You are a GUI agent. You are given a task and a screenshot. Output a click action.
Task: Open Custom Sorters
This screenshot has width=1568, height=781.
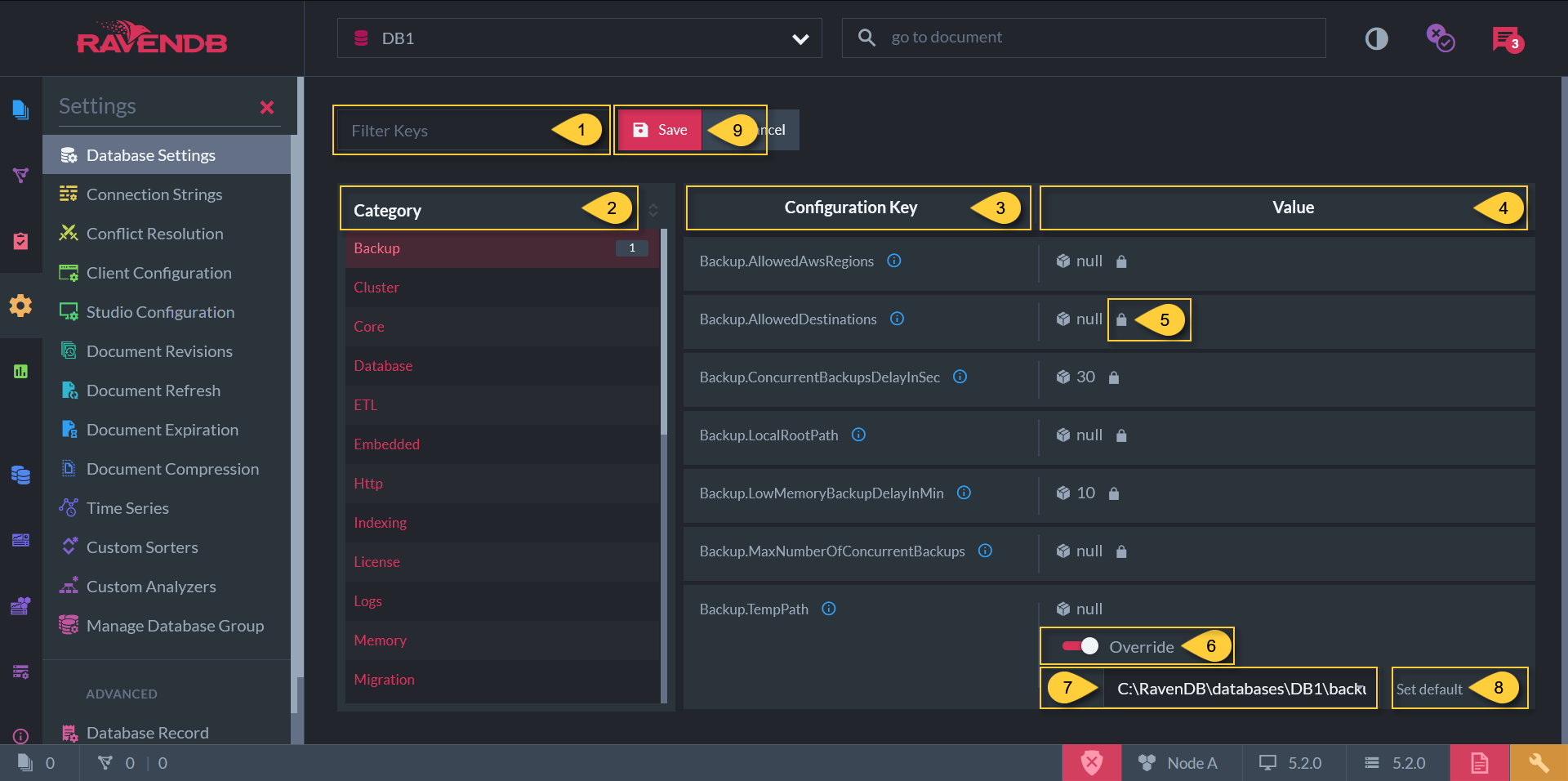click(167, 547)
